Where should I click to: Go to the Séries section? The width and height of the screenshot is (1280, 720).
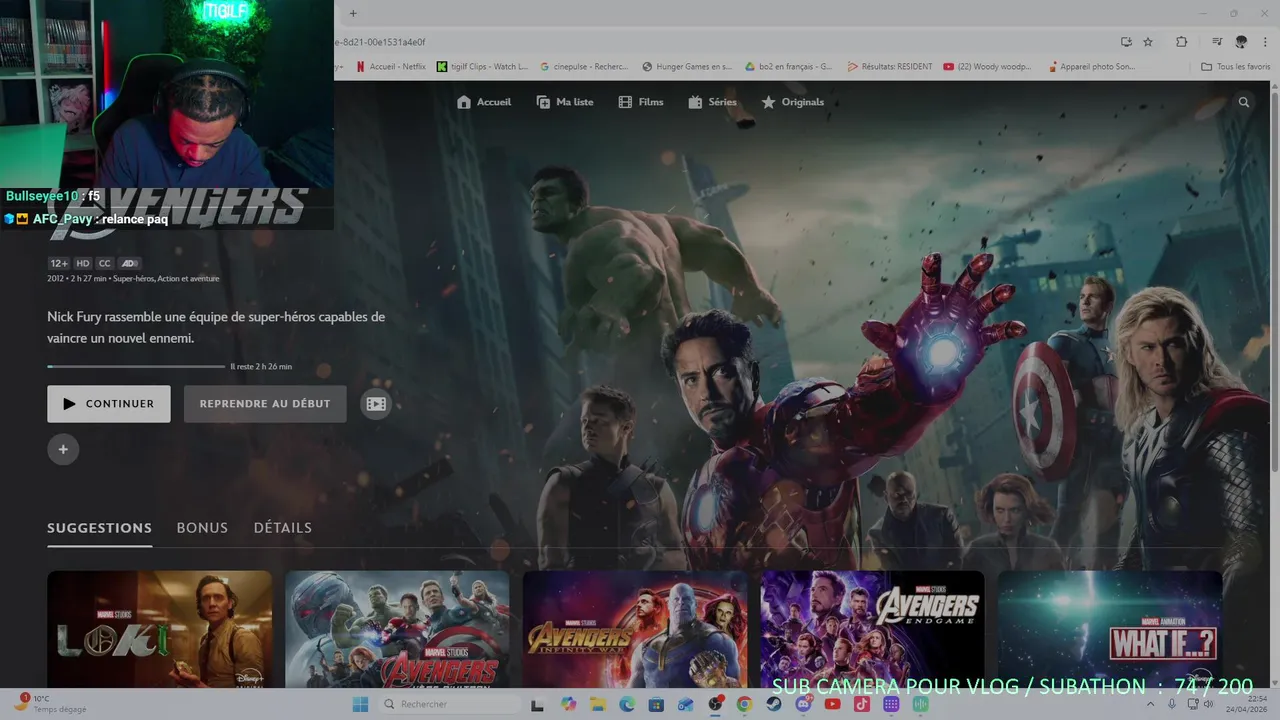[x=712, y=102]
